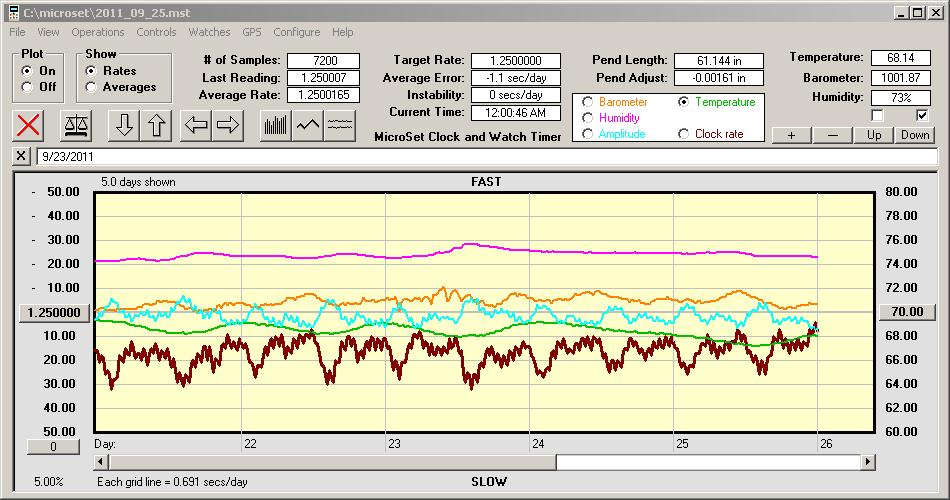Click the 5.00% text at bottom left
Screen dimensions: 950x500
(48, 482)
